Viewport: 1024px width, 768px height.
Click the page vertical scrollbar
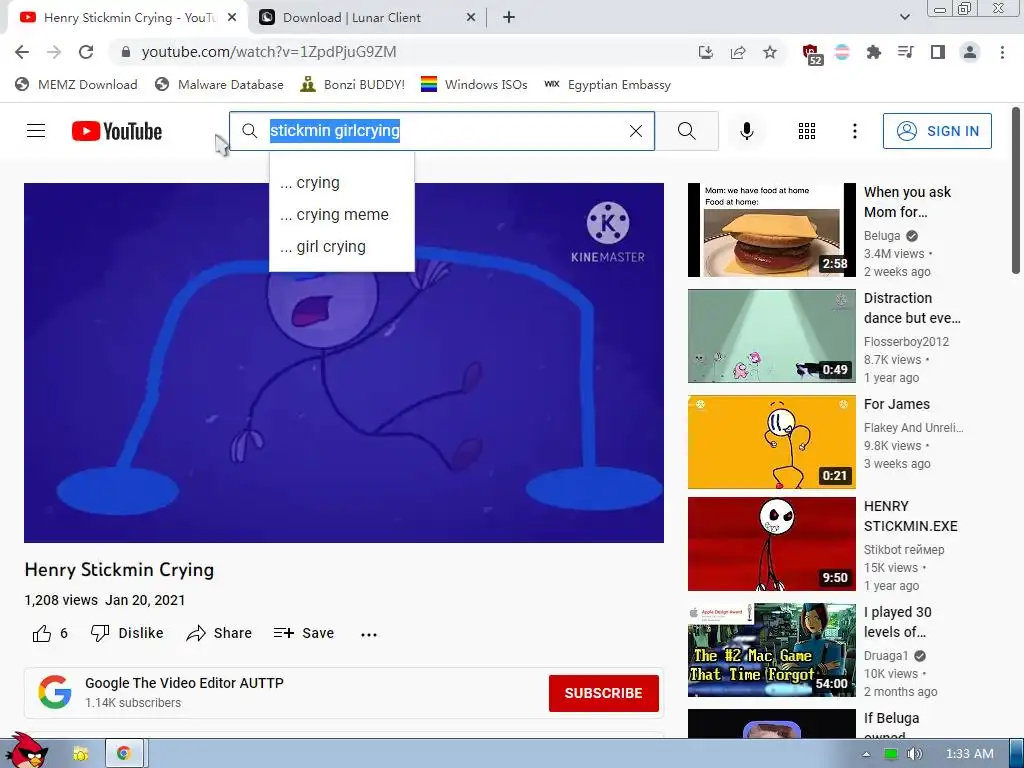[1016, 191]
